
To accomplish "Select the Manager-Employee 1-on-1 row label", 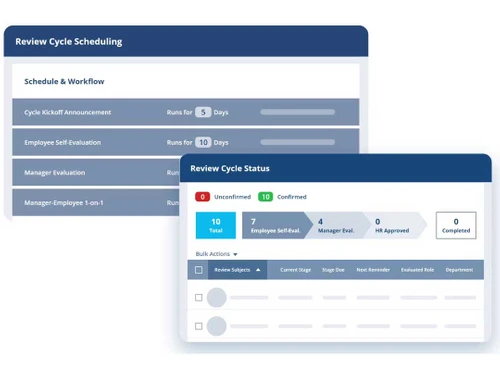I will click(64, 203).
